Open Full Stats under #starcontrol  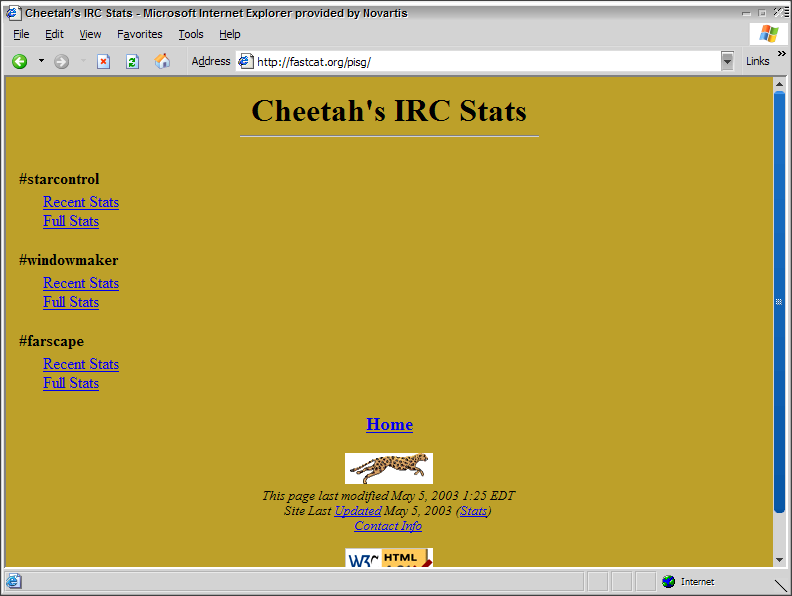coord(71,221)
